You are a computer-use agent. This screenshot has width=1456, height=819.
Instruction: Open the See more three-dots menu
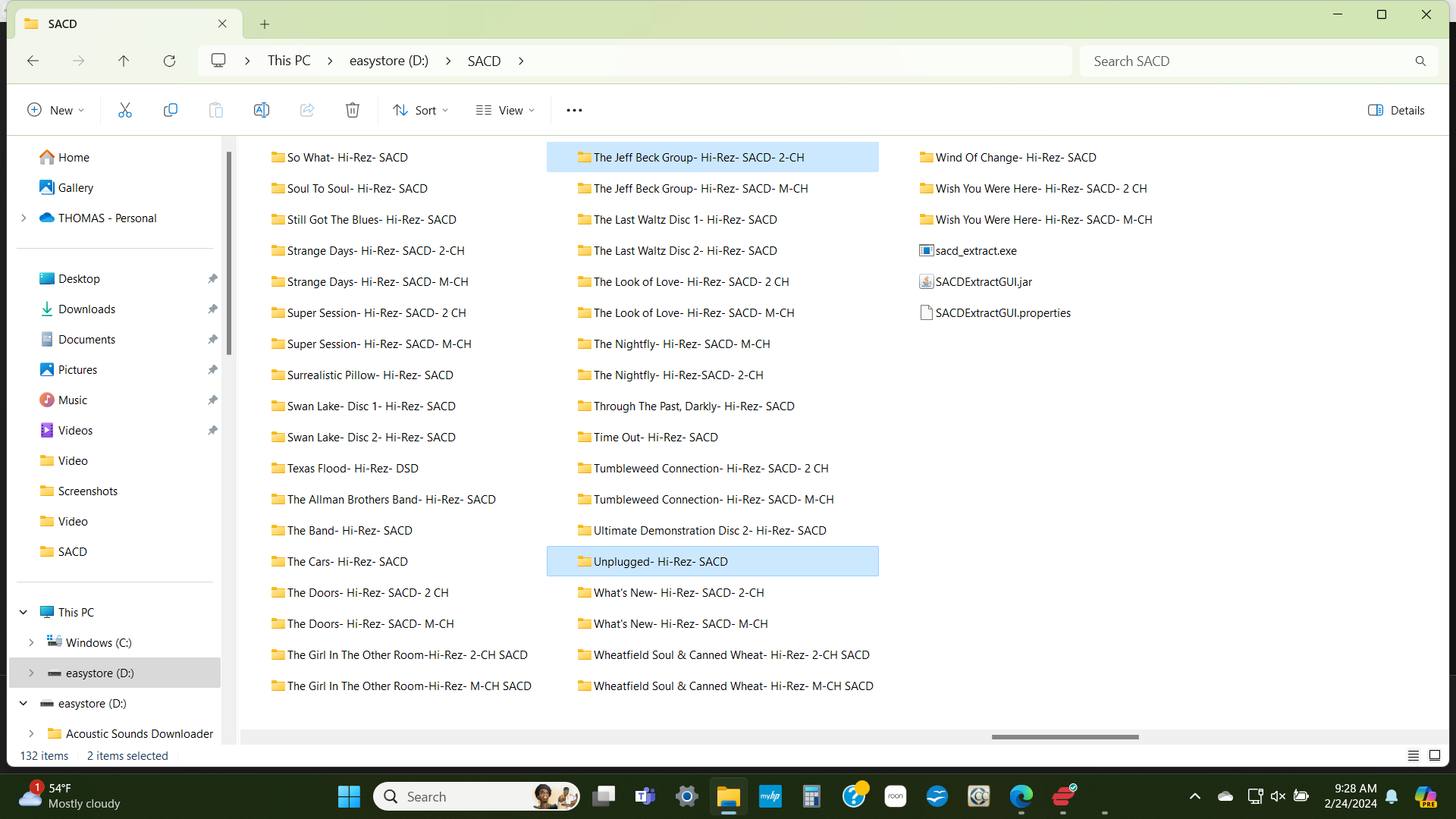tap(574, 110)
